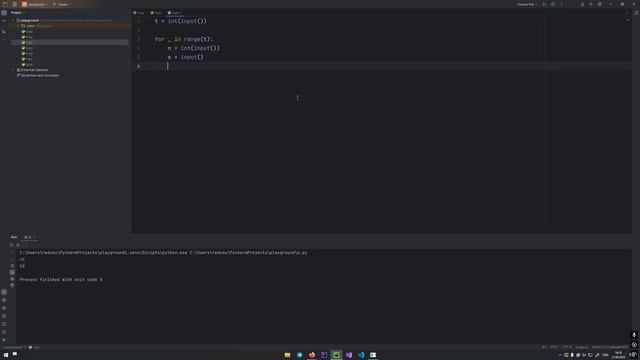Open IDE settings gear icon
640x360 pixels.
click(x=600, y=4)
